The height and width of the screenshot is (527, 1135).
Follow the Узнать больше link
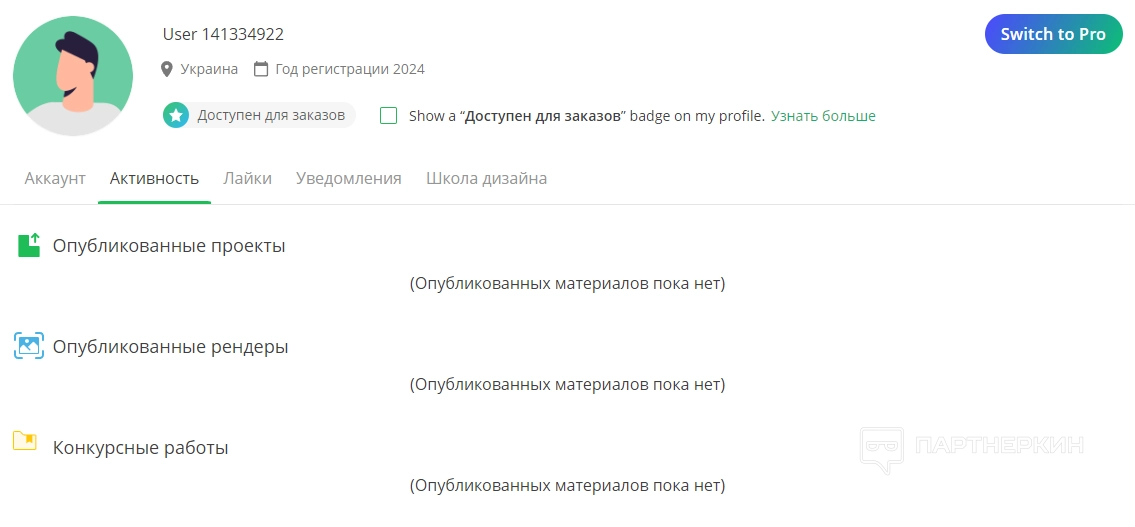(x=823, y=116)
